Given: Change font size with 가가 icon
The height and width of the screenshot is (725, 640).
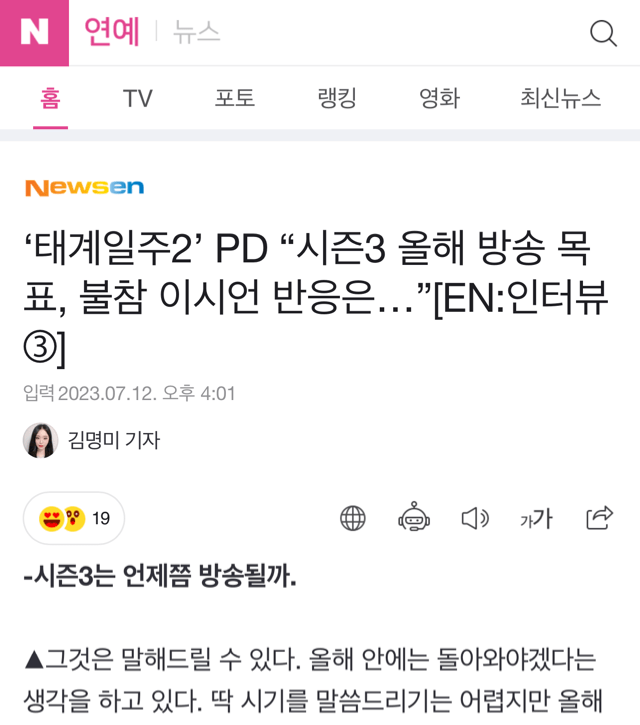Looking at the screenshot, I should click(x=536, y=518).
